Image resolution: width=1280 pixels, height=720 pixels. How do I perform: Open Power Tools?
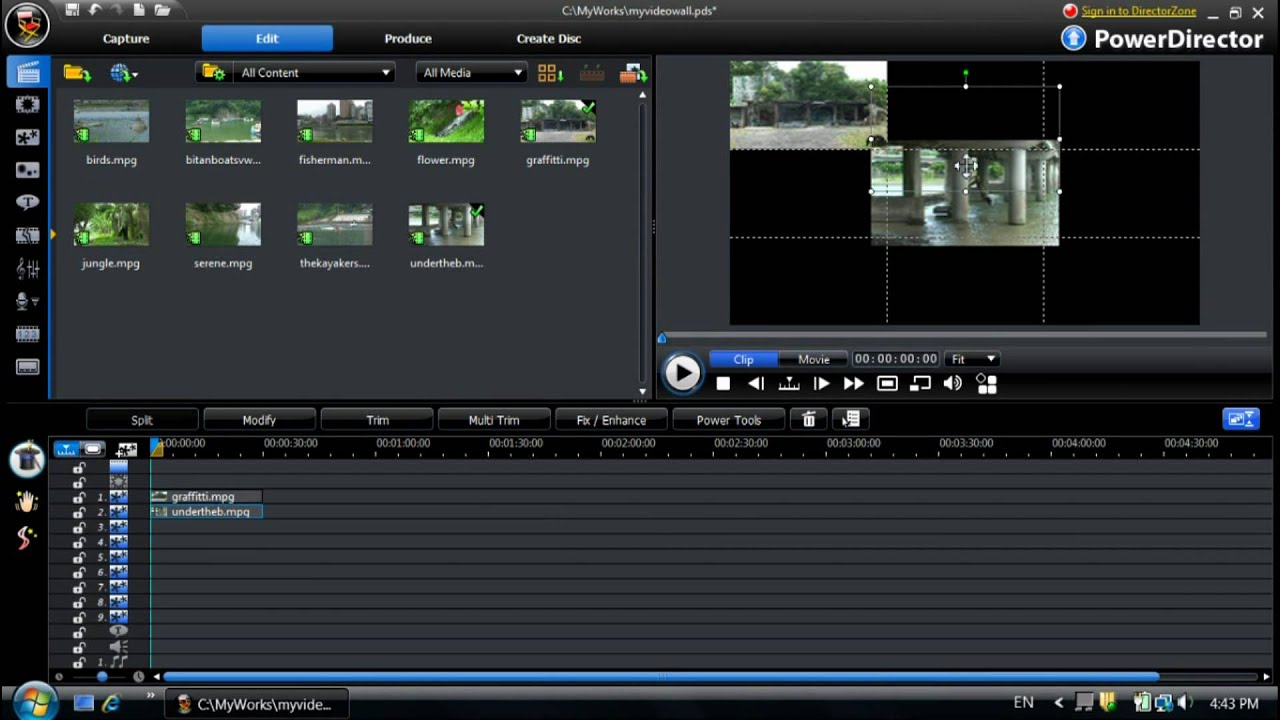point(729,420)
